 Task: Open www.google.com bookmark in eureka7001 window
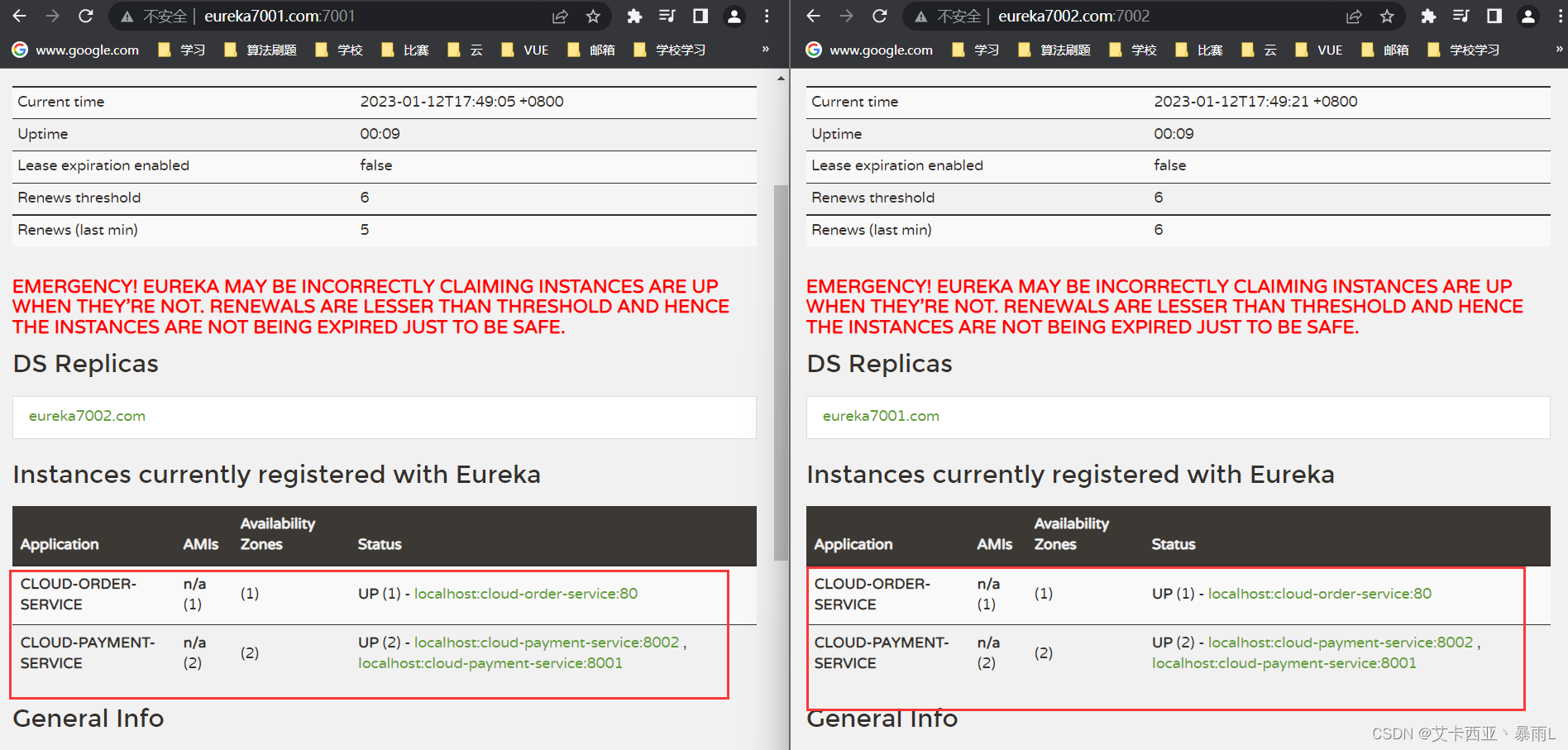coord(76,50)
